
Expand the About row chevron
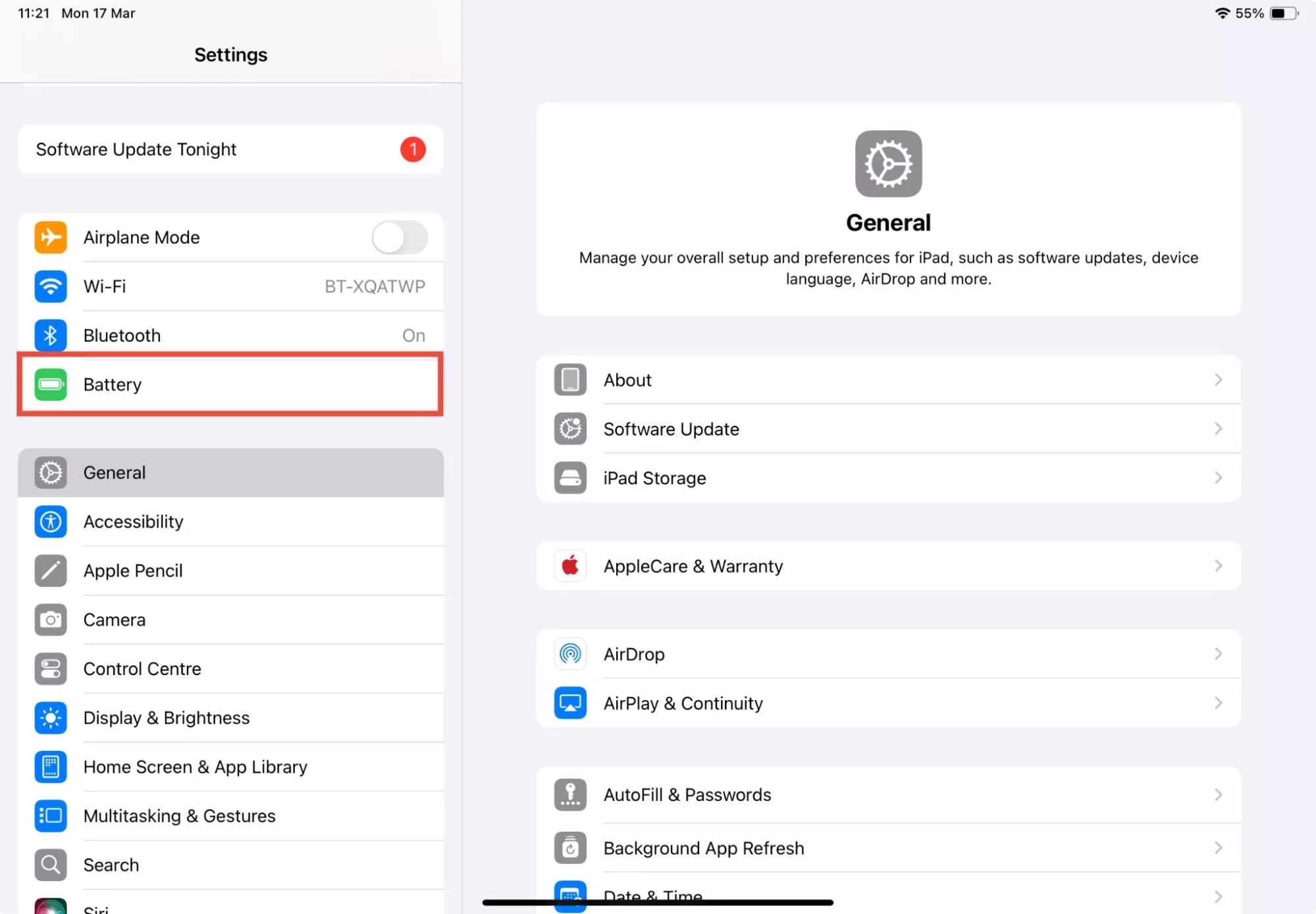1218,380
